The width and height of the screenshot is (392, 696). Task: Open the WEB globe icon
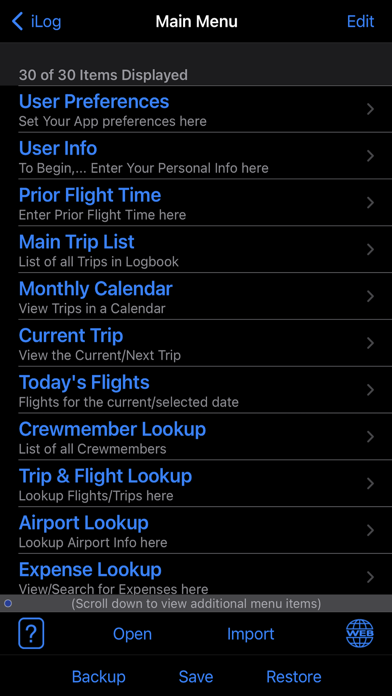[360, 633]
